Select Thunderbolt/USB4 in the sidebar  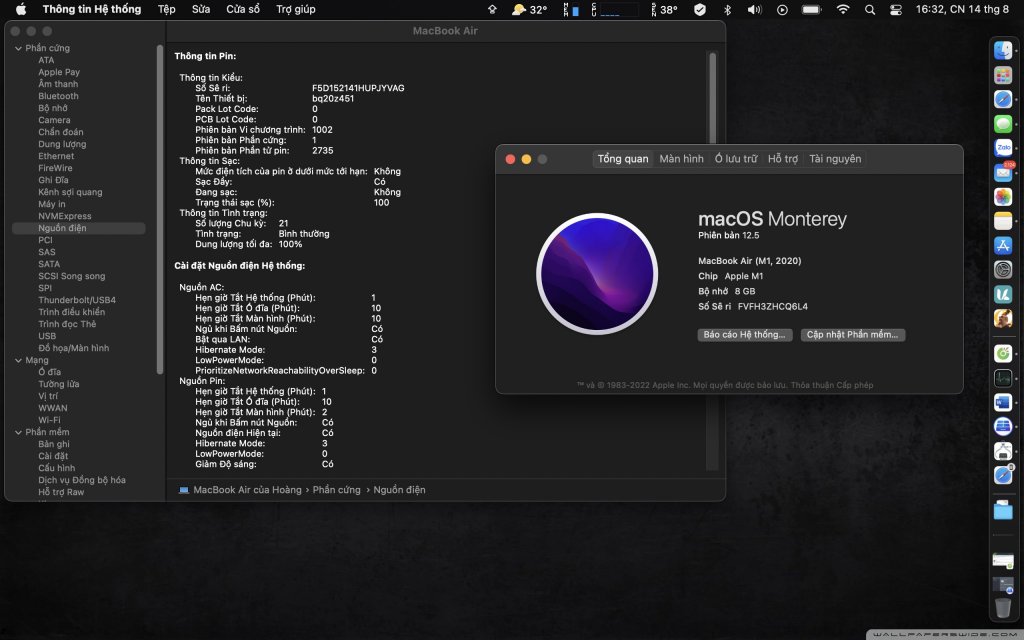point(76,300)
